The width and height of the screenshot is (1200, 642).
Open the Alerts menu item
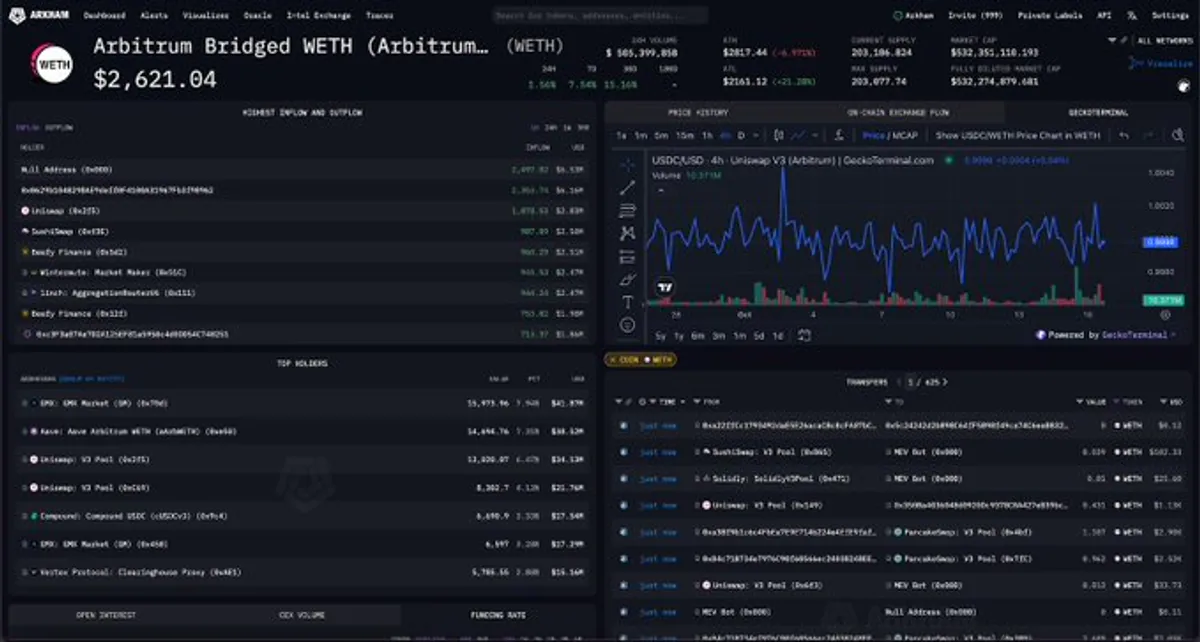click(x=154, y=16)
